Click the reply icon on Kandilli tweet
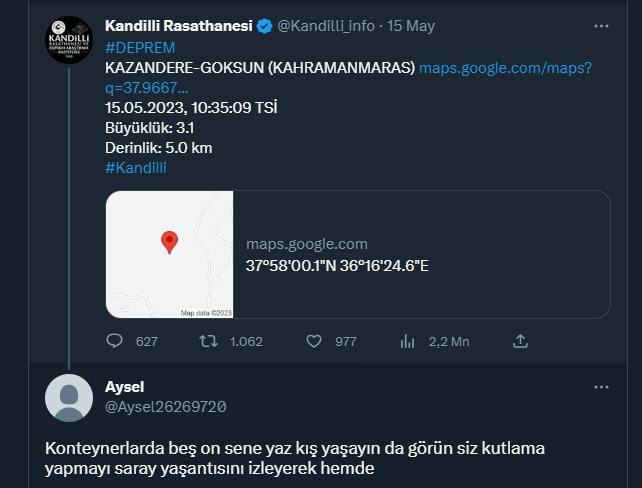Image resolution: width=642 pixels, height=488 pixels. 114,341
